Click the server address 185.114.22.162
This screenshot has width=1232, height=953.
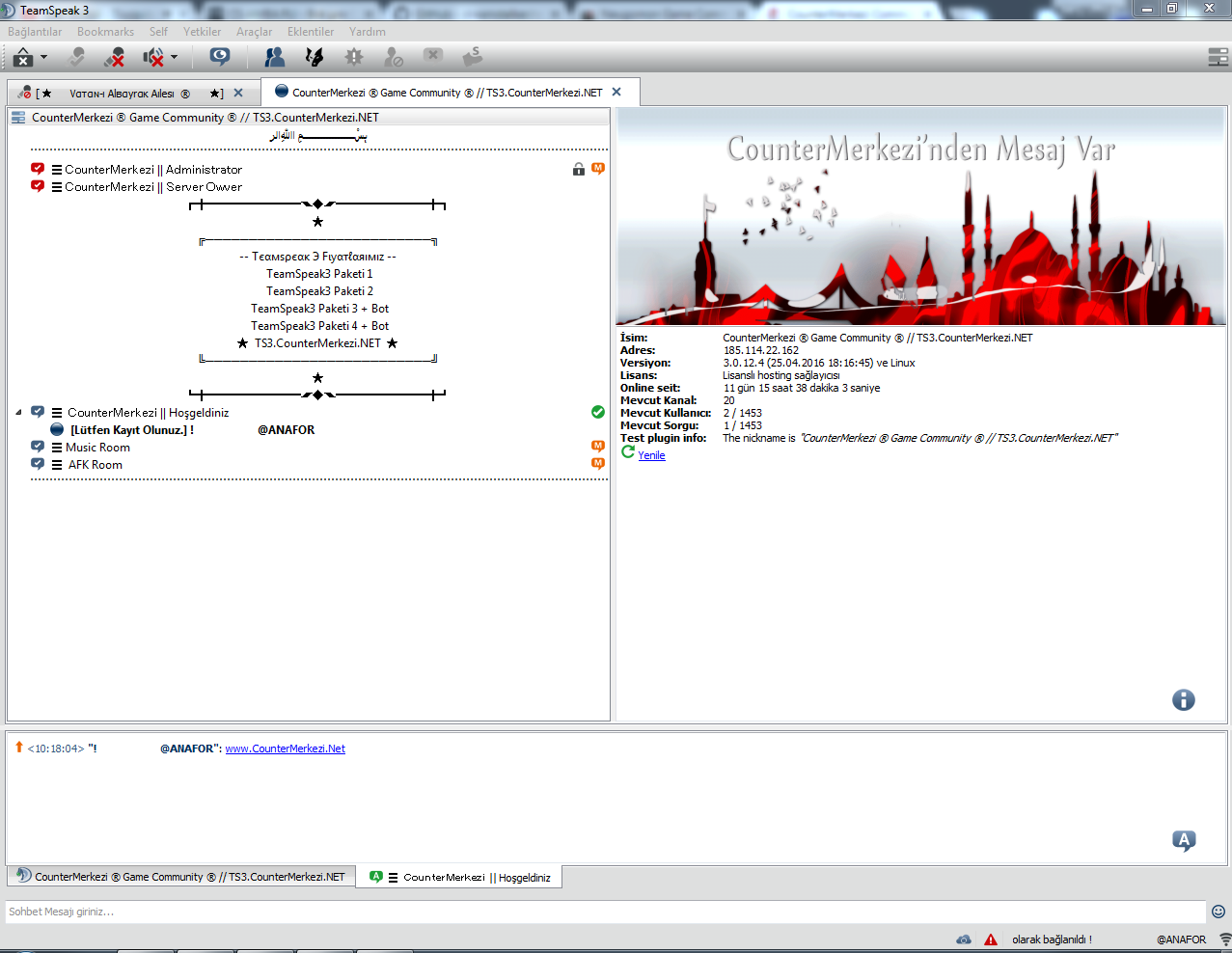pos(761,350)
